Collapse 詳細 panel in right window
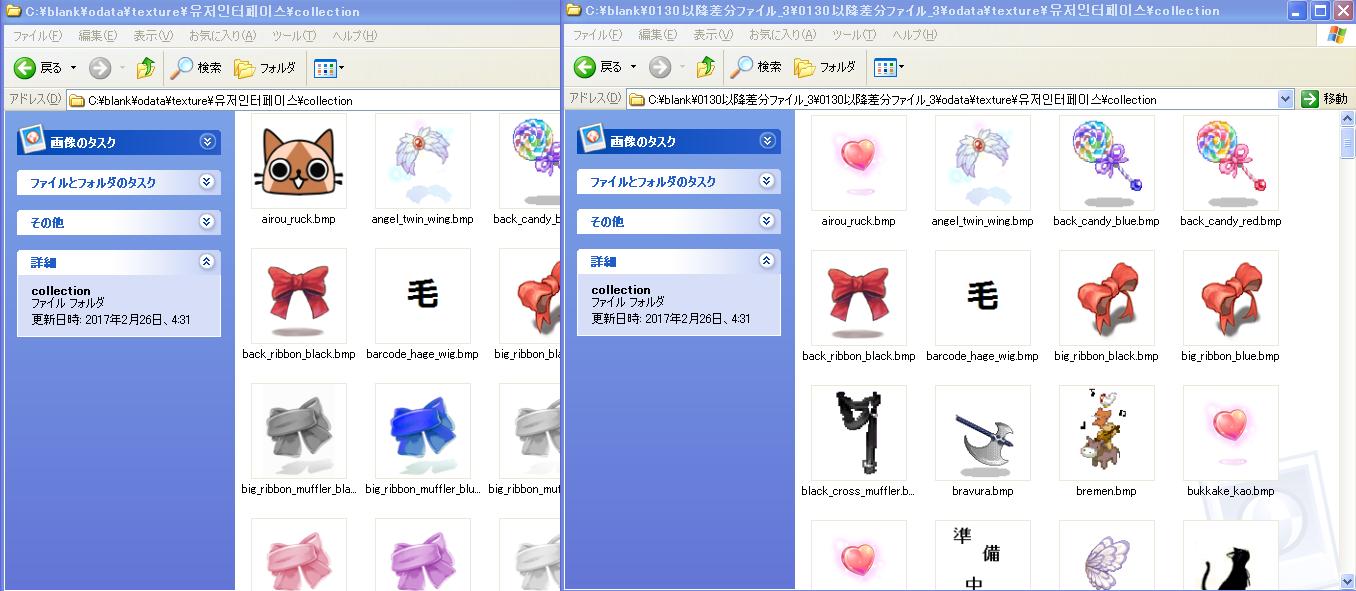The height and width of the screenshot is (591, 1356). [x=767, y=261]
